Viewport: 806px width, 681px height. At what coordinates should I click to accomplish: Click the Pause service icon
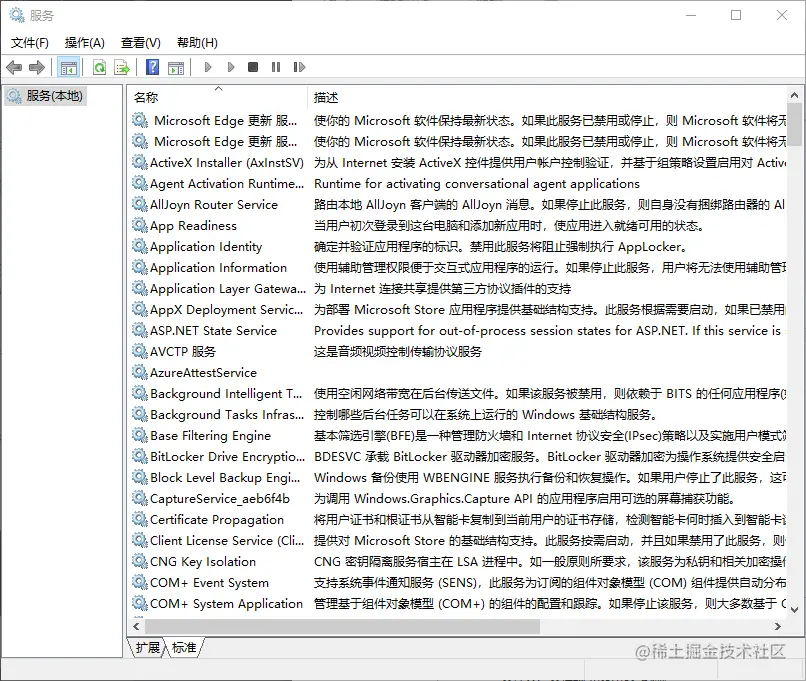[x=276, y=67]
